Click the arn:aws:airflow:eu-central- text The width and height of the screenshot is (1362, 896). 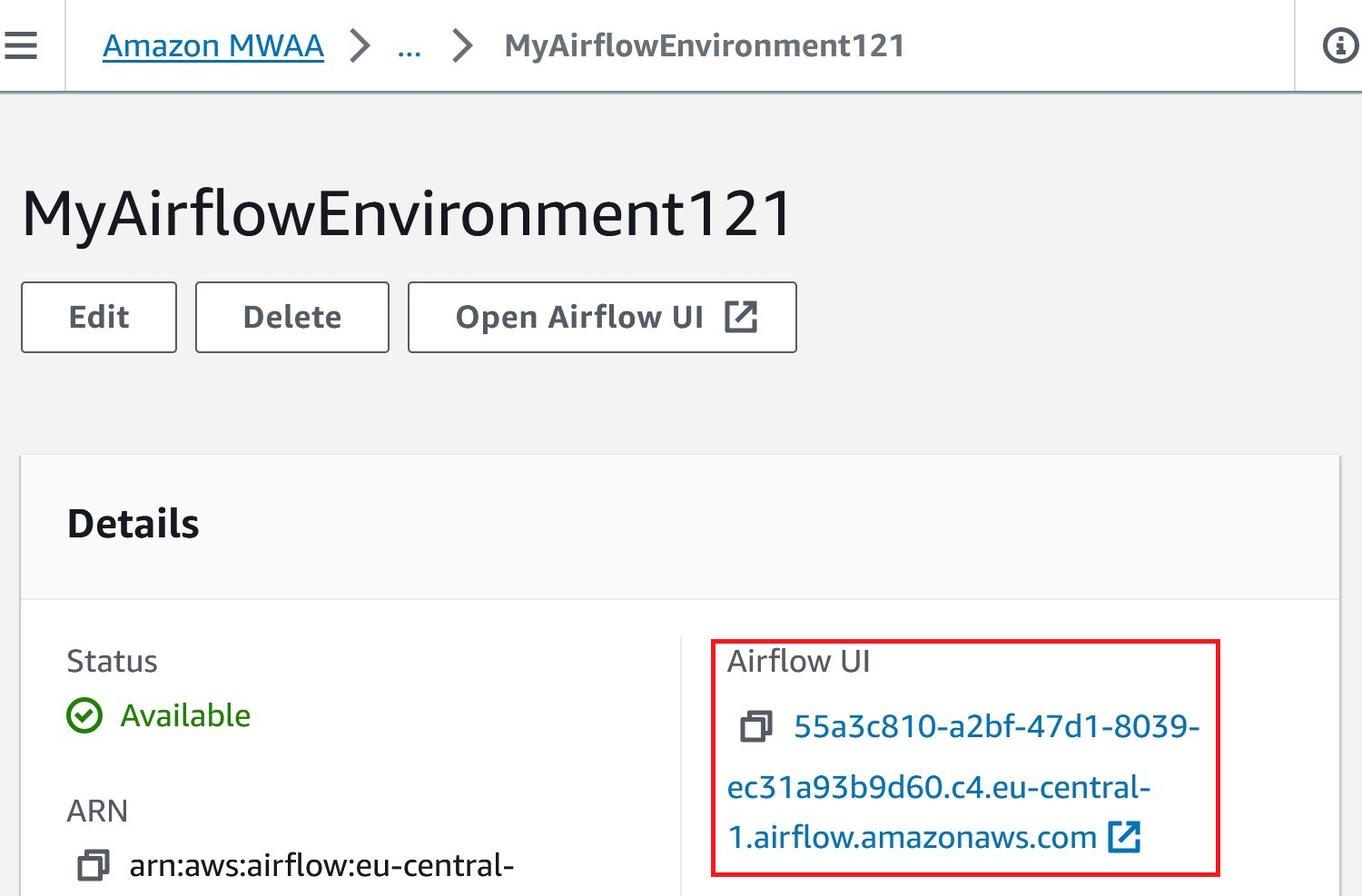[x=321, y=865]
